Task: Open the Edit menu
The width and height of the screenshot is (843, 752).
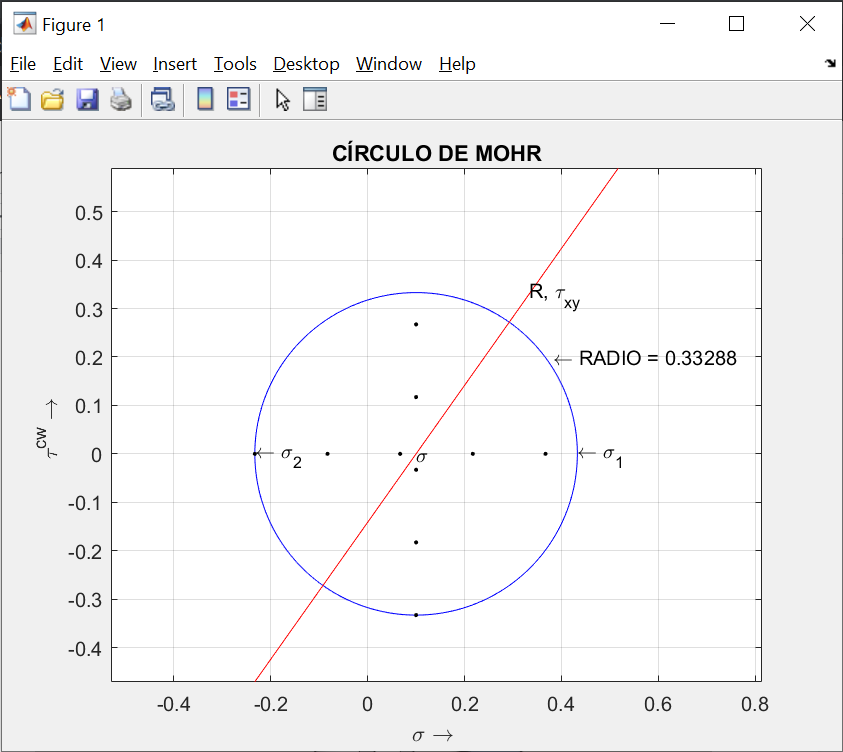Action: (68, 64)
